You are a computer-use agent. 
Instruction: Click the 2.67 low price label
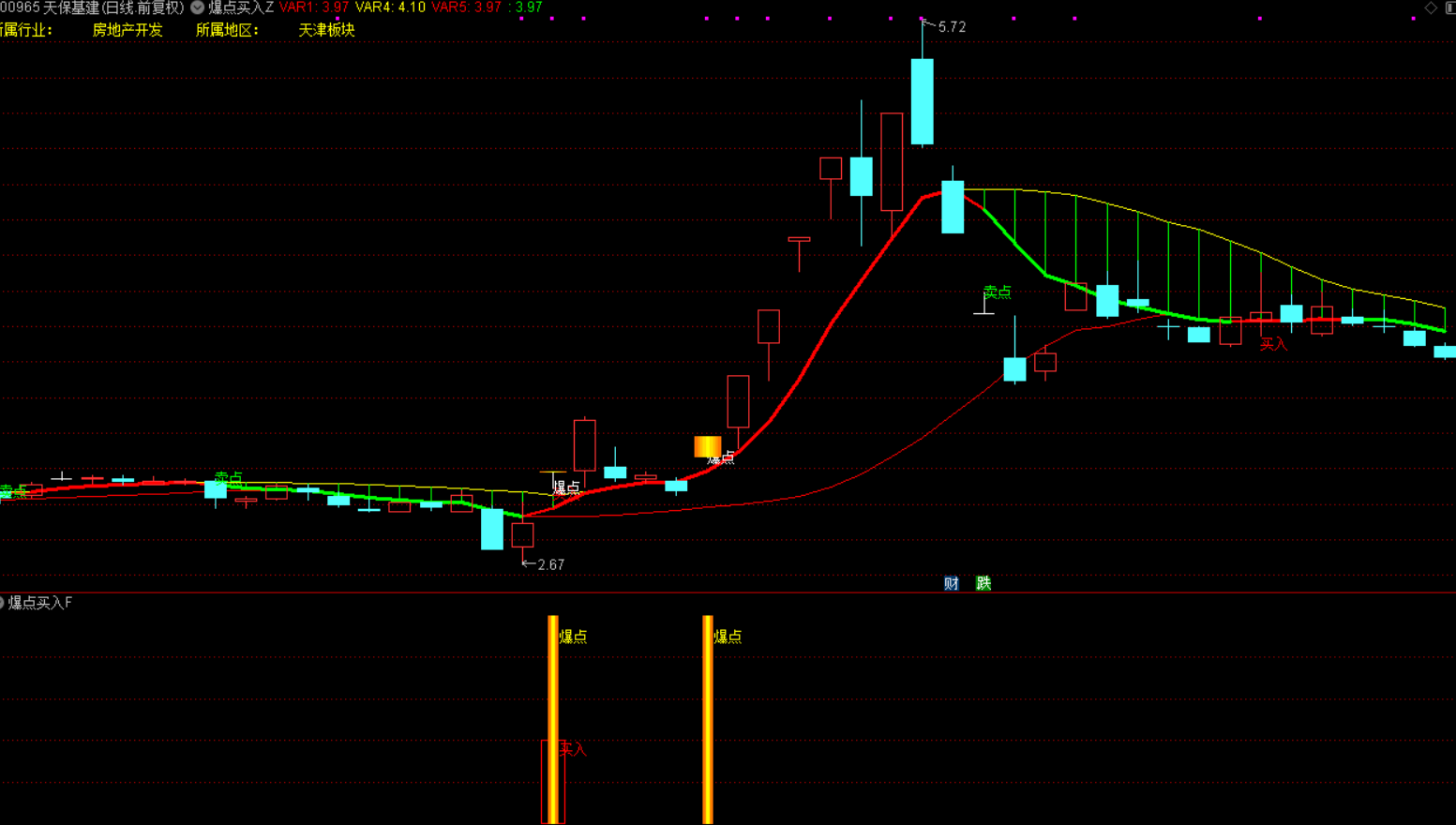(550, 564)
